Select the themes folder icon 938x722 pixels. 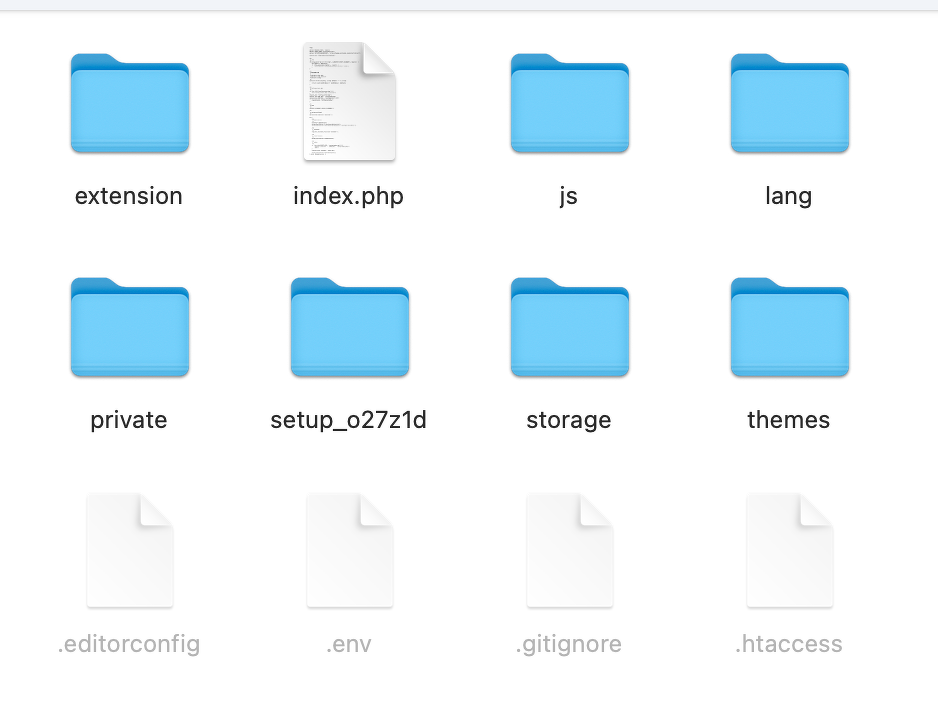coord(790,327)
